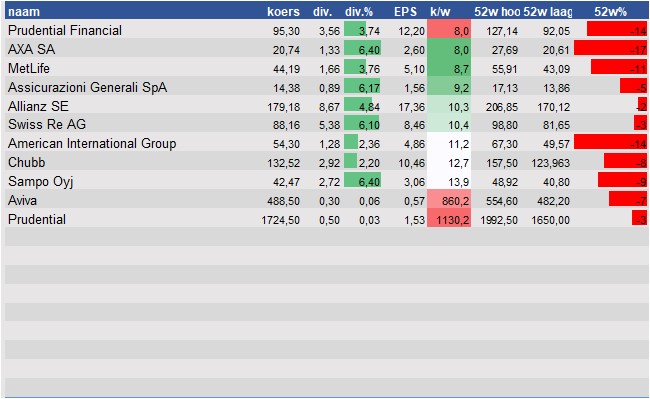This screenshot has height=399, width=650.
Task: Open Assicurazioni Generali SpA entry
Action: [87, 87]
